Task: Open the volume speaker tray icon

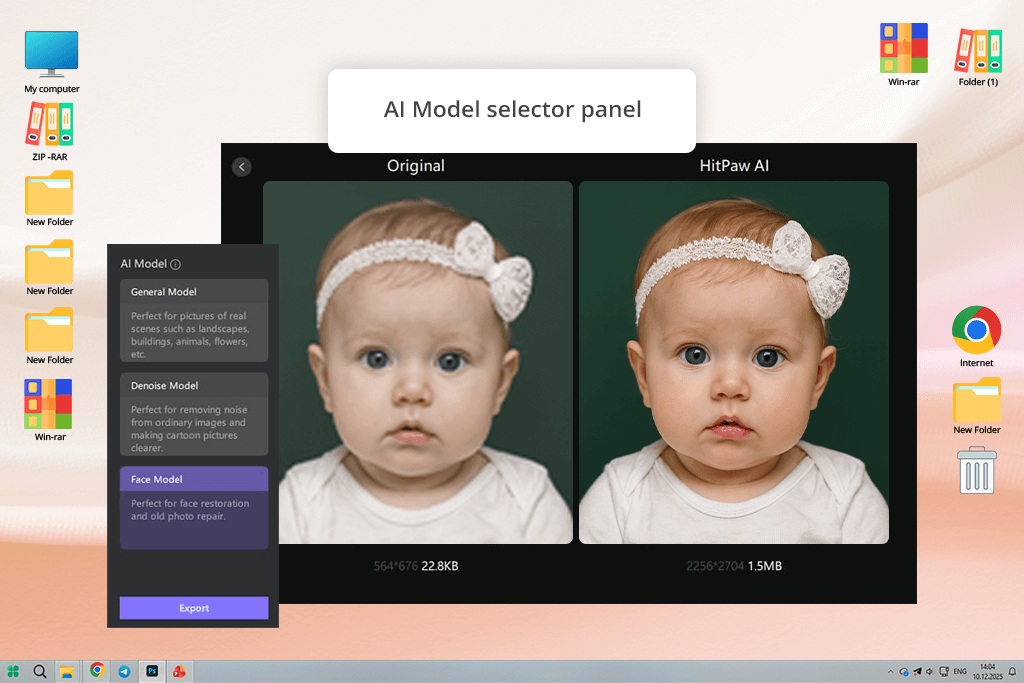Action: coord(930,671)
